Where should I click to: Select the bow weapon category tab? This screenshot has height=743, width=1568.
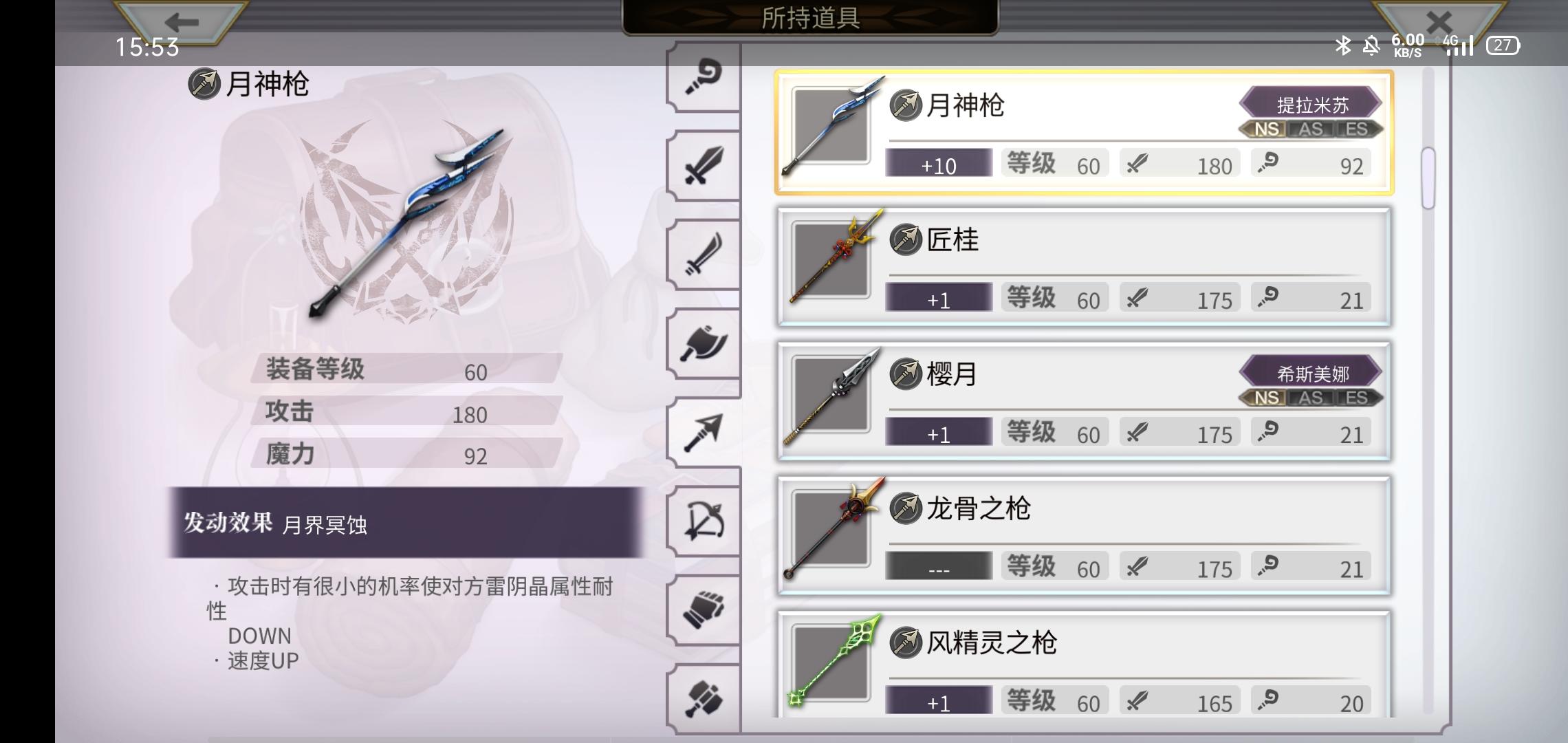(x=703, y=521)
